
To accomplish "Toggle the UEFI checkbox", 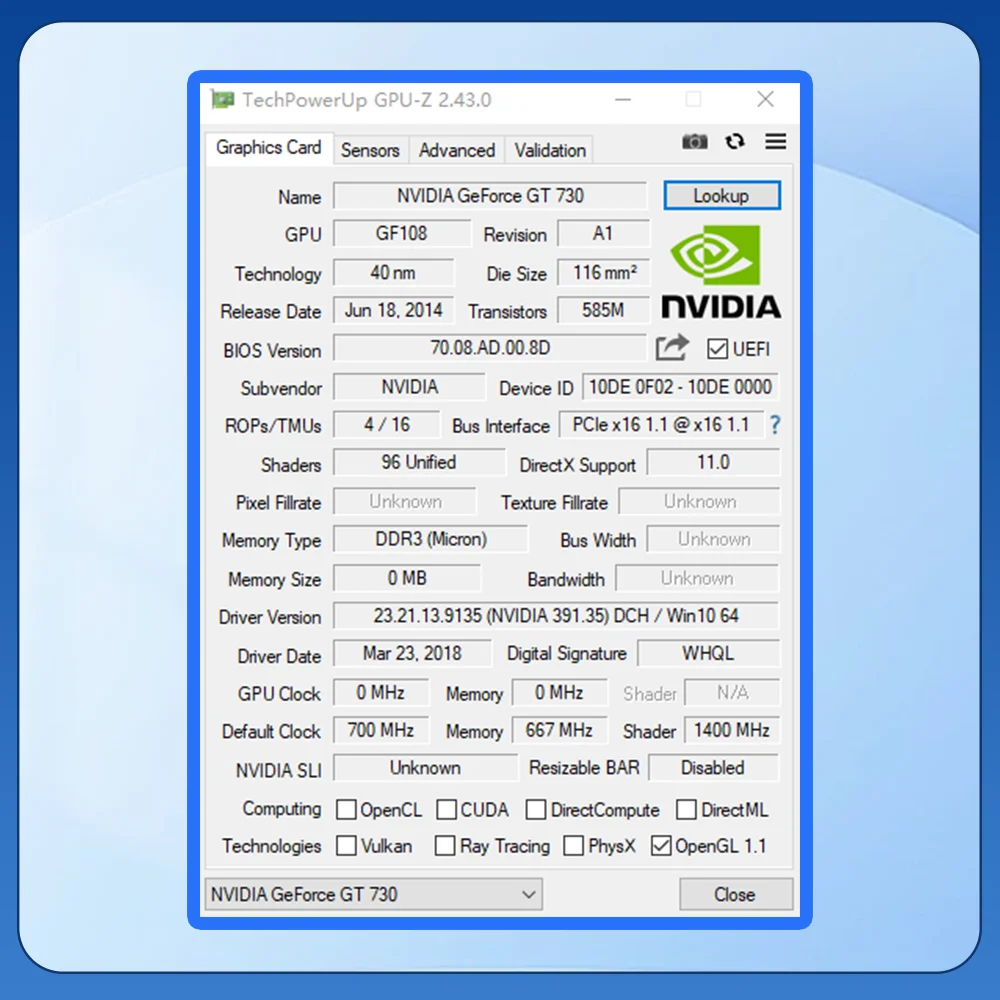I will [716, 348].
